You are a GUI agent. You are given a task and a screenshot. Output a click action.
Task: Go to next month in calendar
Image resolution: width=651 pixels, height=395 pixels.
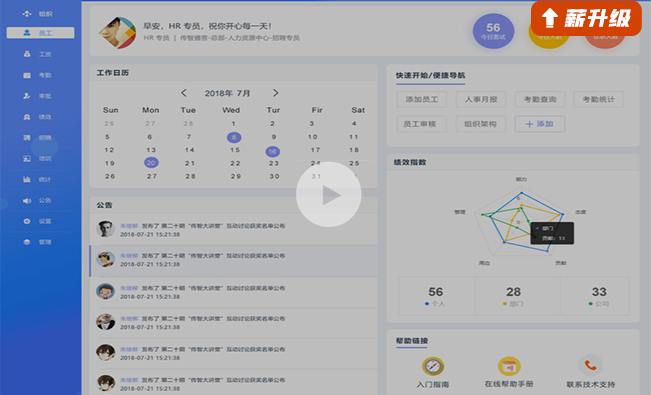(275, 93)
